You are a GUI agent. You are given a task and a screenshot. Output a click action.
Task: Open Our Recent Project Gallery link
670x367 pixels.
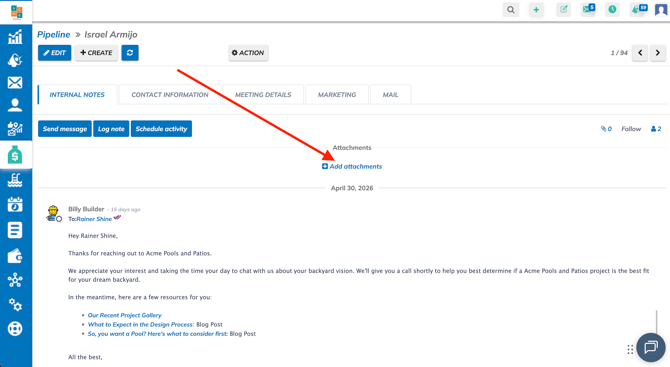[125, 315]
